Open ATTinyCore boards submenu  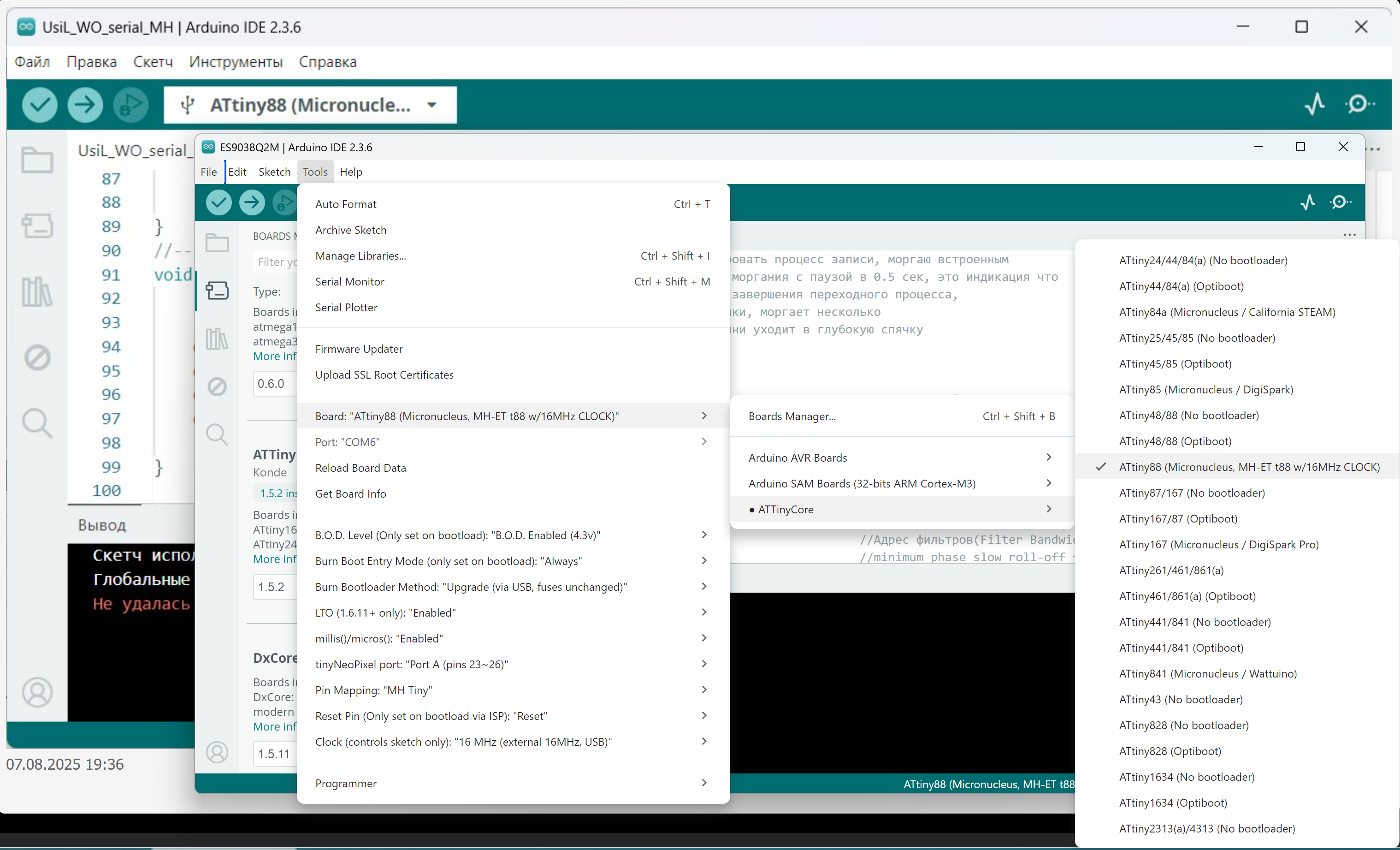[902, 510]
